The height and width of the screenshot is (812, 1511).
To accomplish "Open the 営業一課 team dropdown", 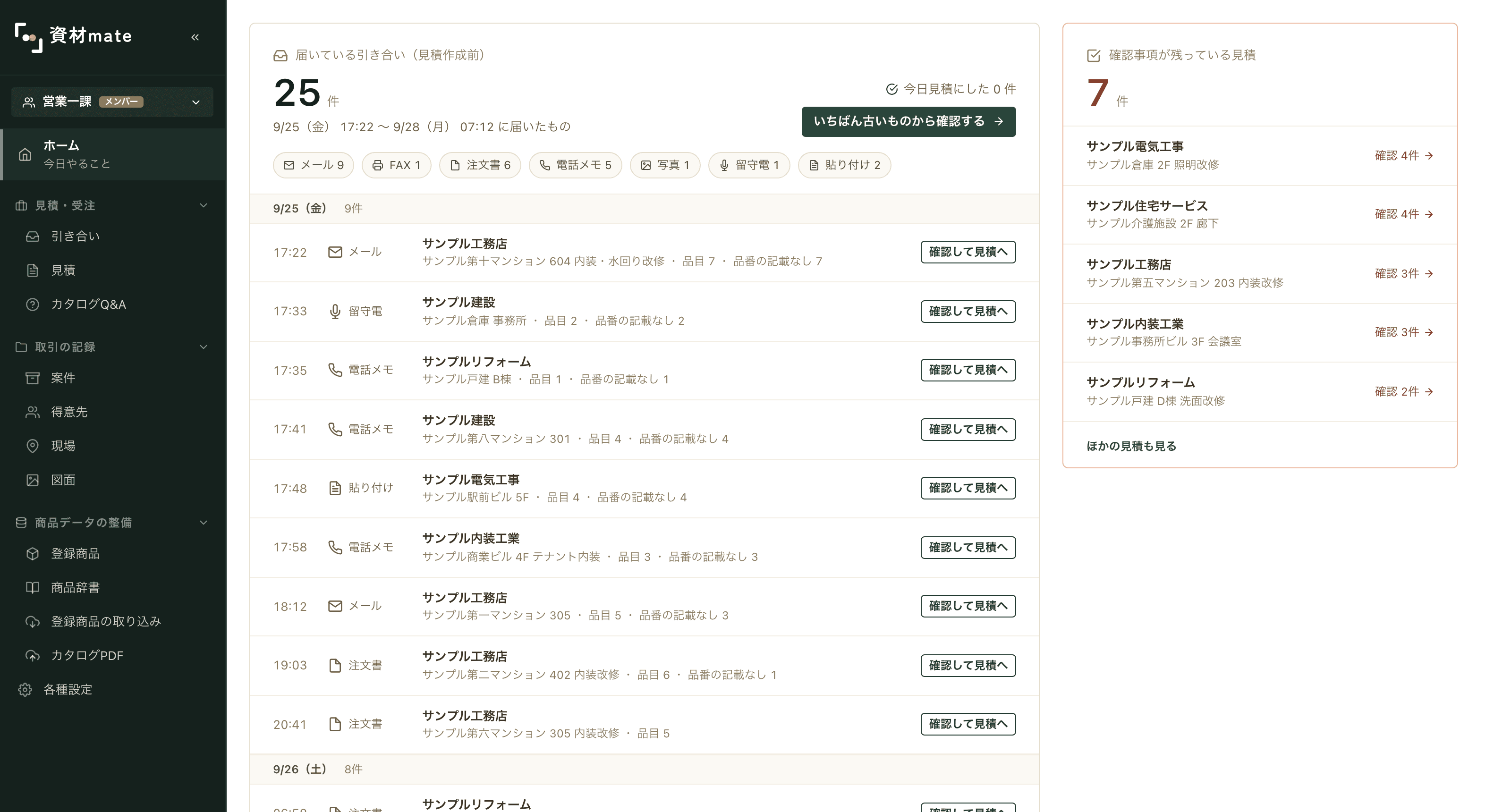I will (112, 101).
